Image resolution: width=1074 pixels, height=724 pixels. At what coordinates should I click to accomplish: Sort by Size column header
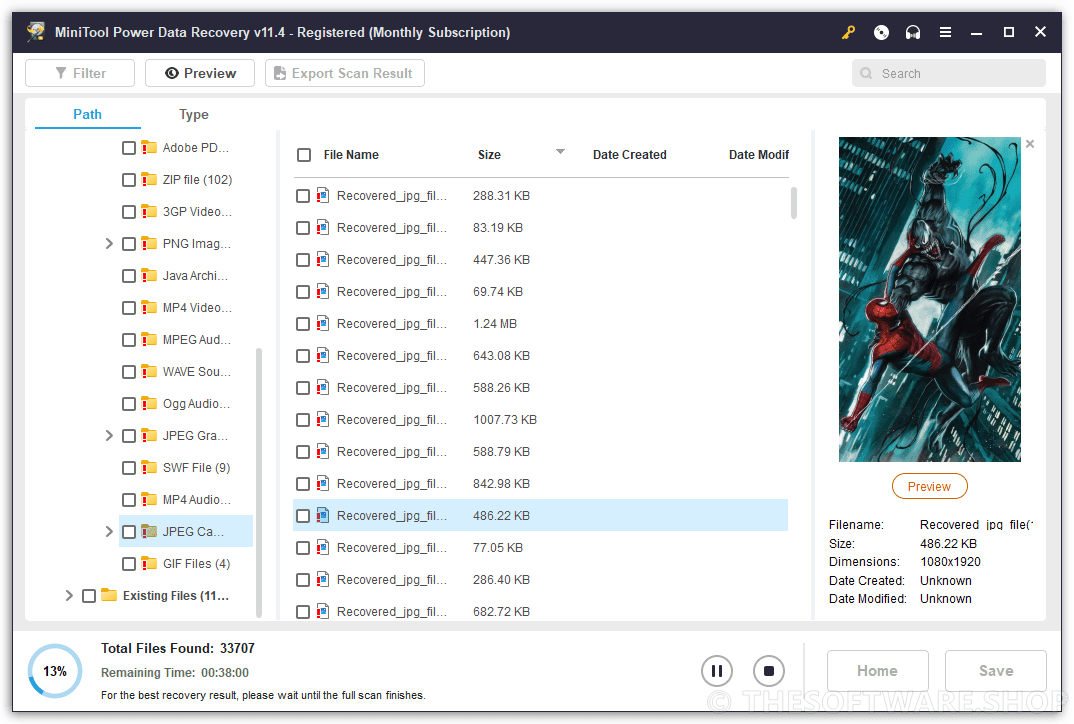tap(489, 155)
